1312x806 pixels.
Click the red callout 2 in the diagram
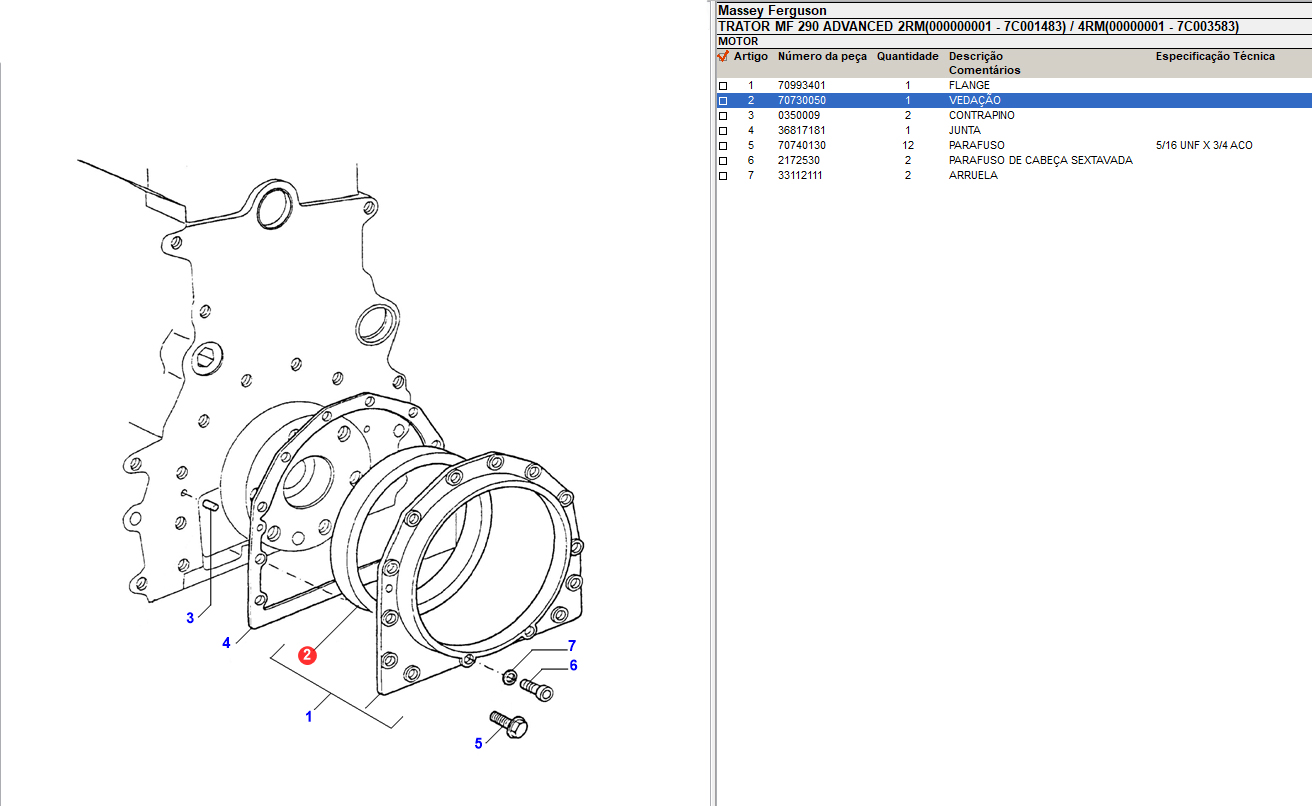pos(307,656)
